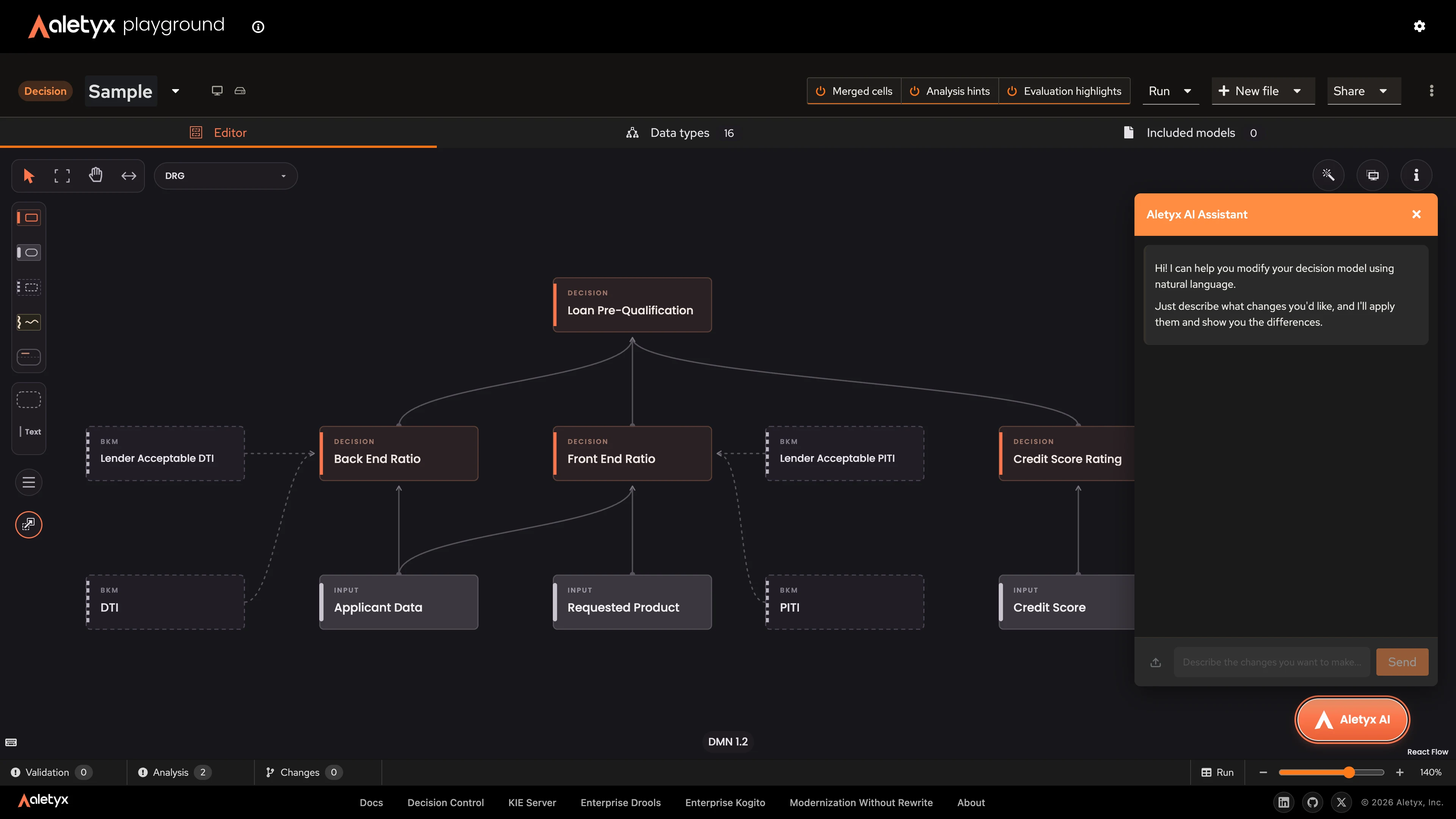This screenshot has width=1456, height=819.
Task: Open the KIE Server footer link
Action: tap(532, 803)
